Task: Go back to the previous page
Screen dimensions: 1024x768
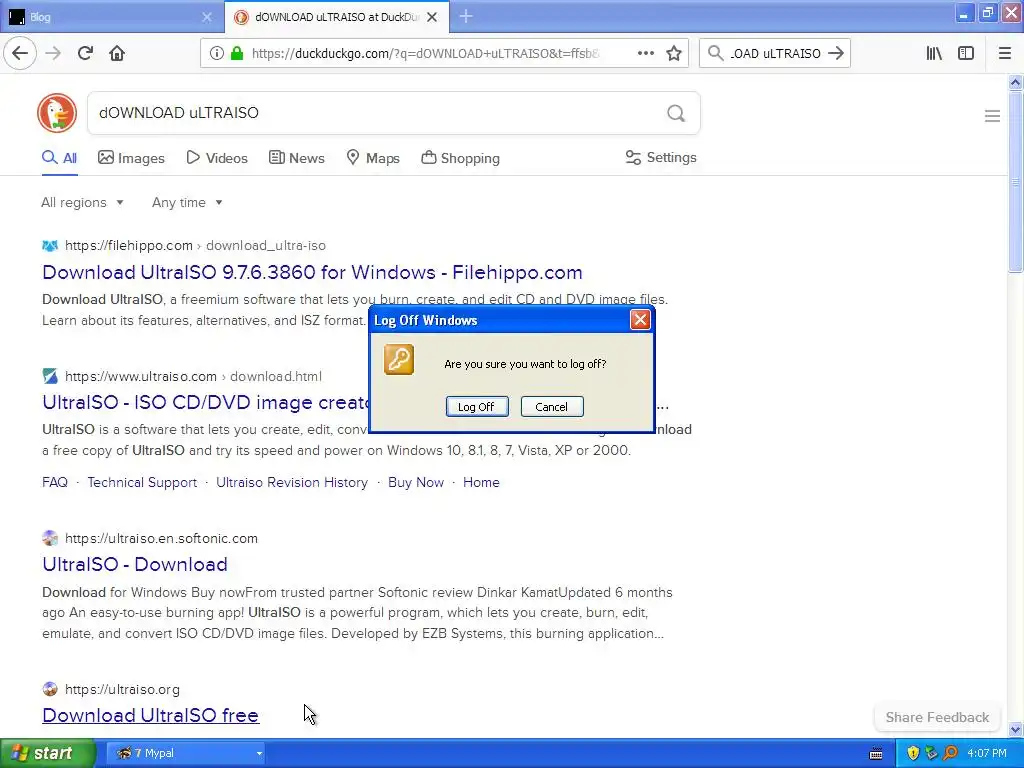Action: (20, 53)
